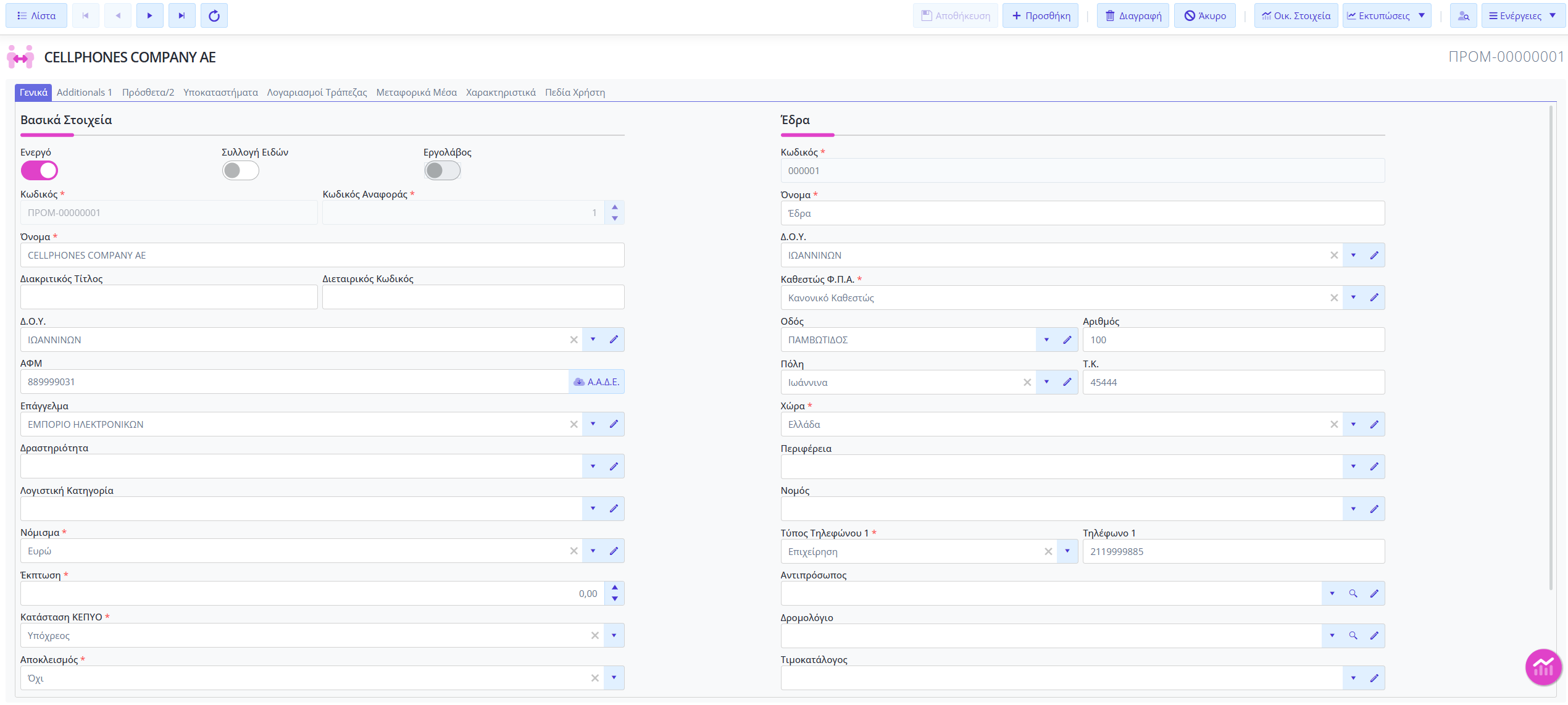Open the Καθεστώς Φ.Π.Α. dropdown
The image size is (1568, 705).
click(1354, 298)
